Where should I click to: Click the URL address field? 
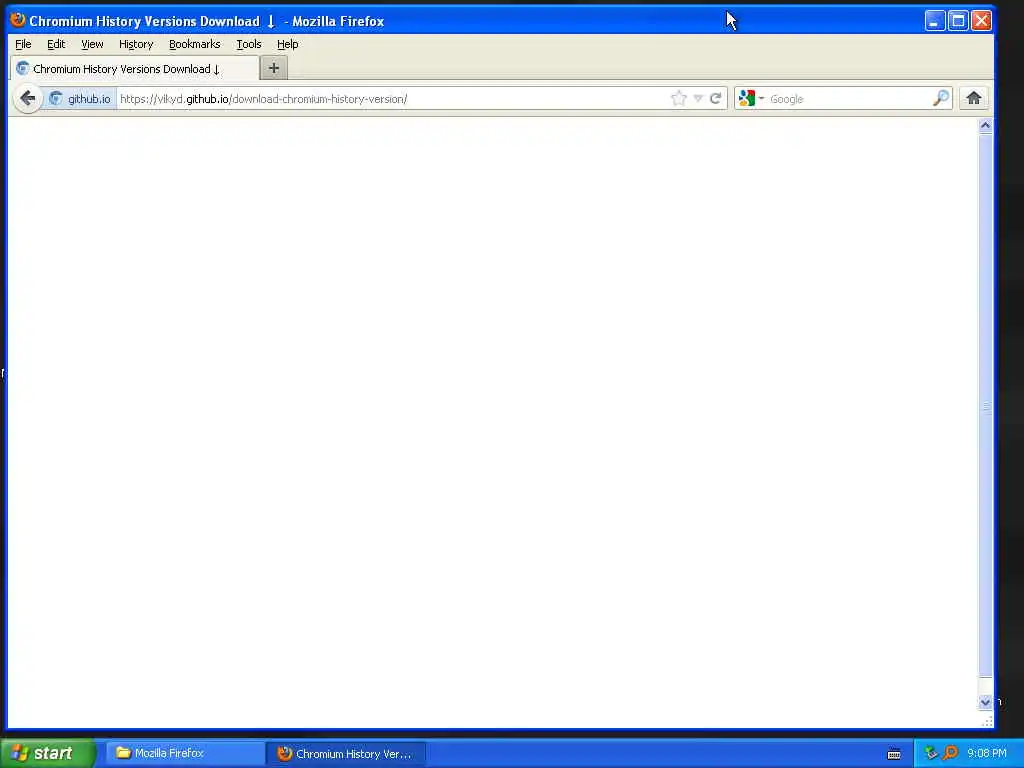click(x=392, y=99)
